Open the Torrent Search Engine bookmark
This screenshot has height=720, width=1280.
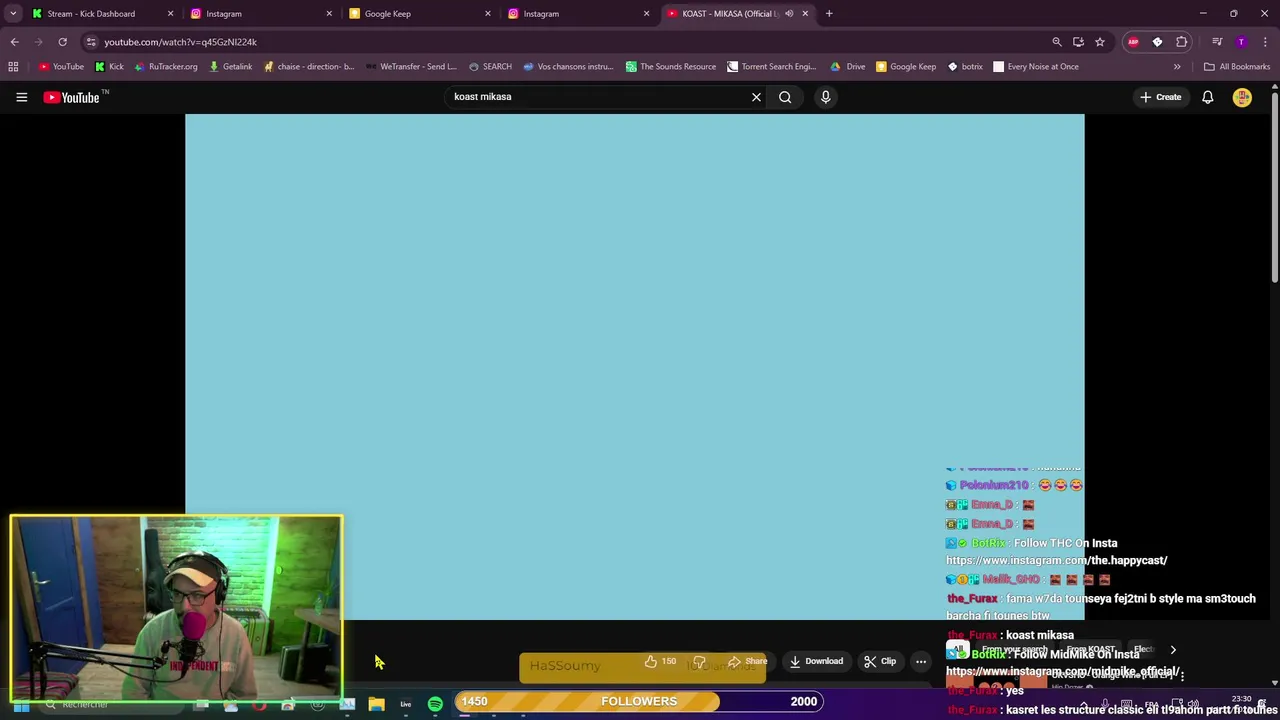pyautogui.click(x=772, y=67)
